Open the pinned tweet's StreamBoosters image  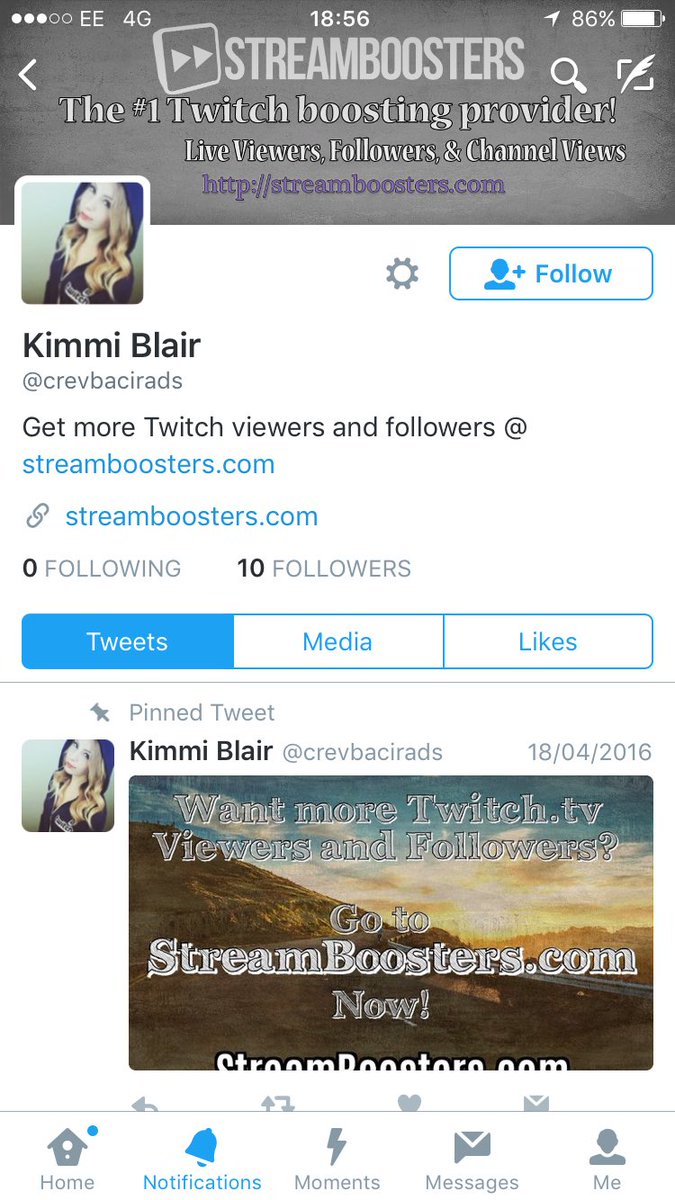(391, 923)
